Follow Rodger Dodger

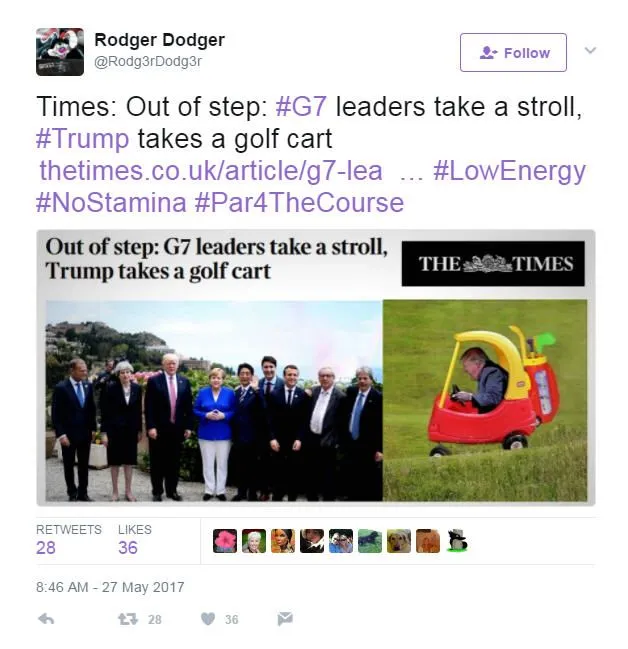(513, 53)
